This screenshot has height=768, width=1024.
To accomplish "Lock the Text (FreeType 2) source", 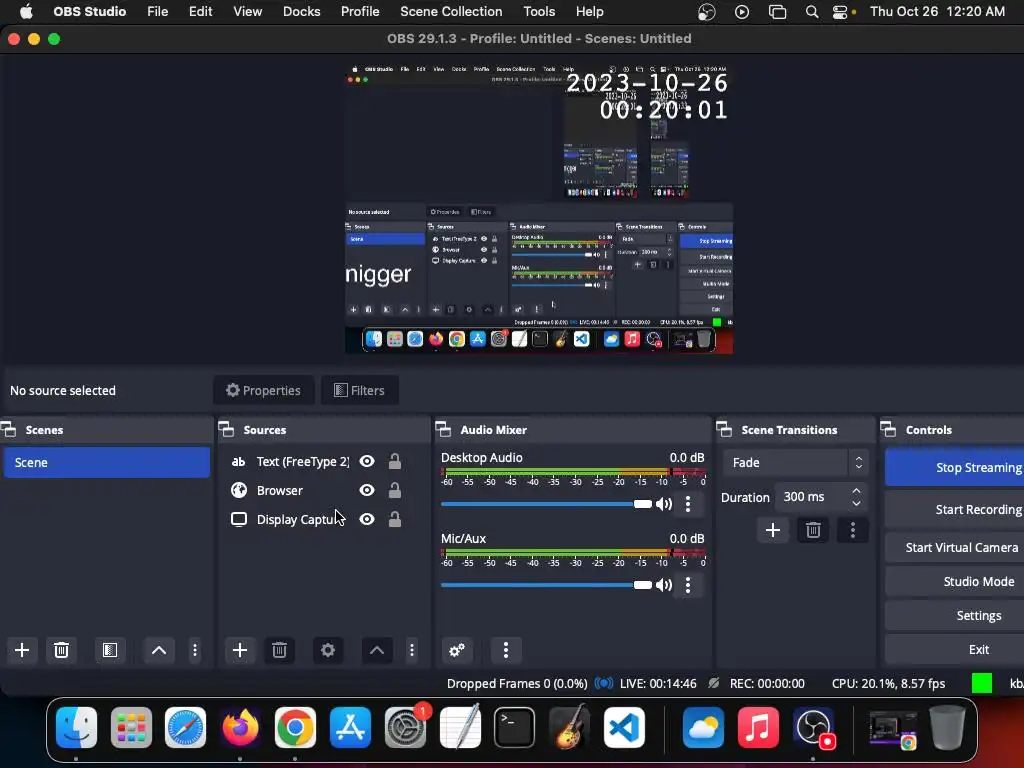I will (x=394, y=462).
